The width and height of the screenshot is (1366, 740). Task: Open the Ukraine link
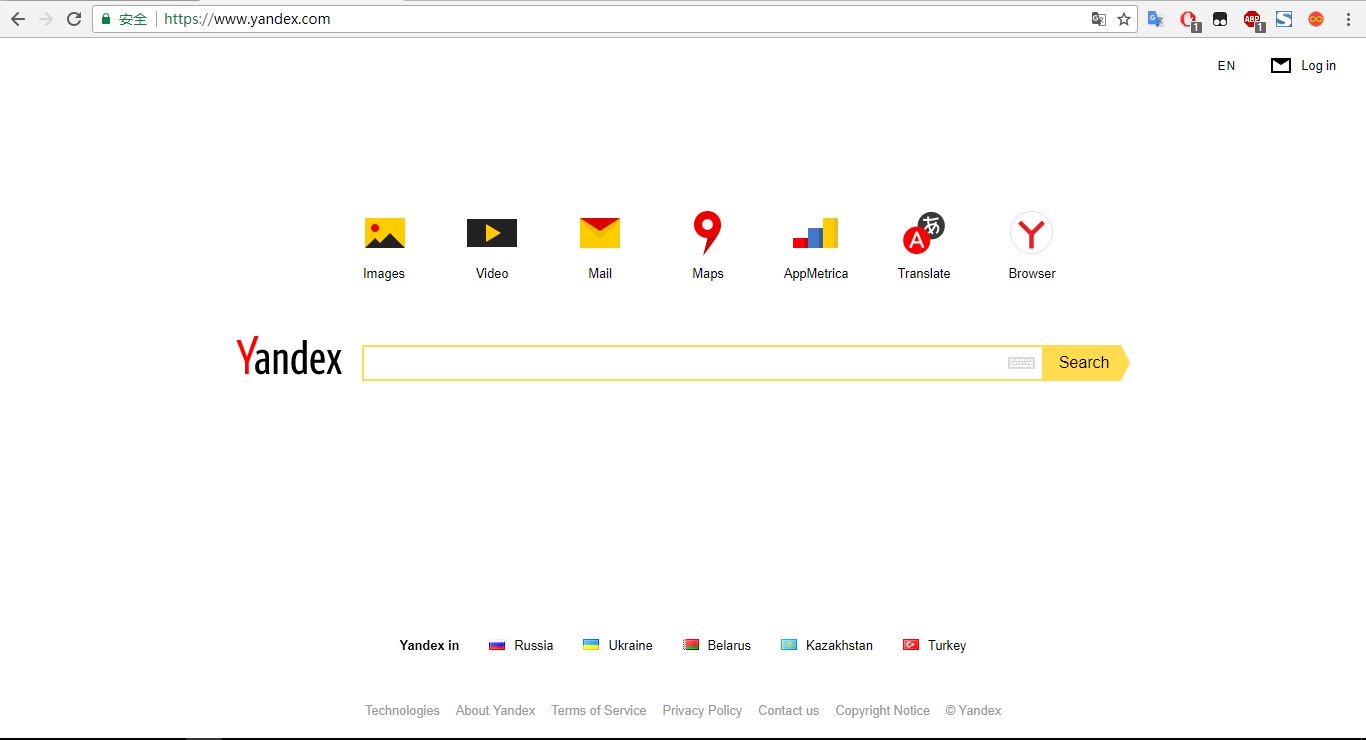pos(630,646)
